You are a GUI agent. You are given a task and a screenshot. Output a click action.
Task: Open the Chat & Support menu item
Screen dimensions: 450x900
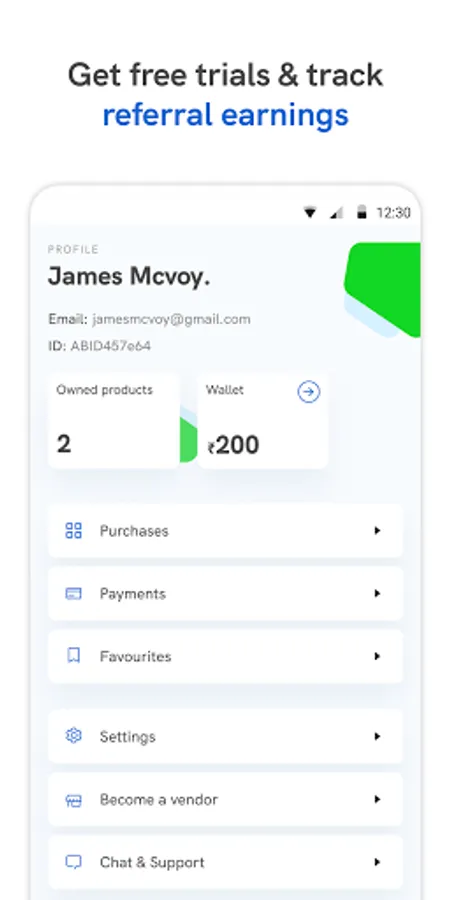click(x=225, y=862)
